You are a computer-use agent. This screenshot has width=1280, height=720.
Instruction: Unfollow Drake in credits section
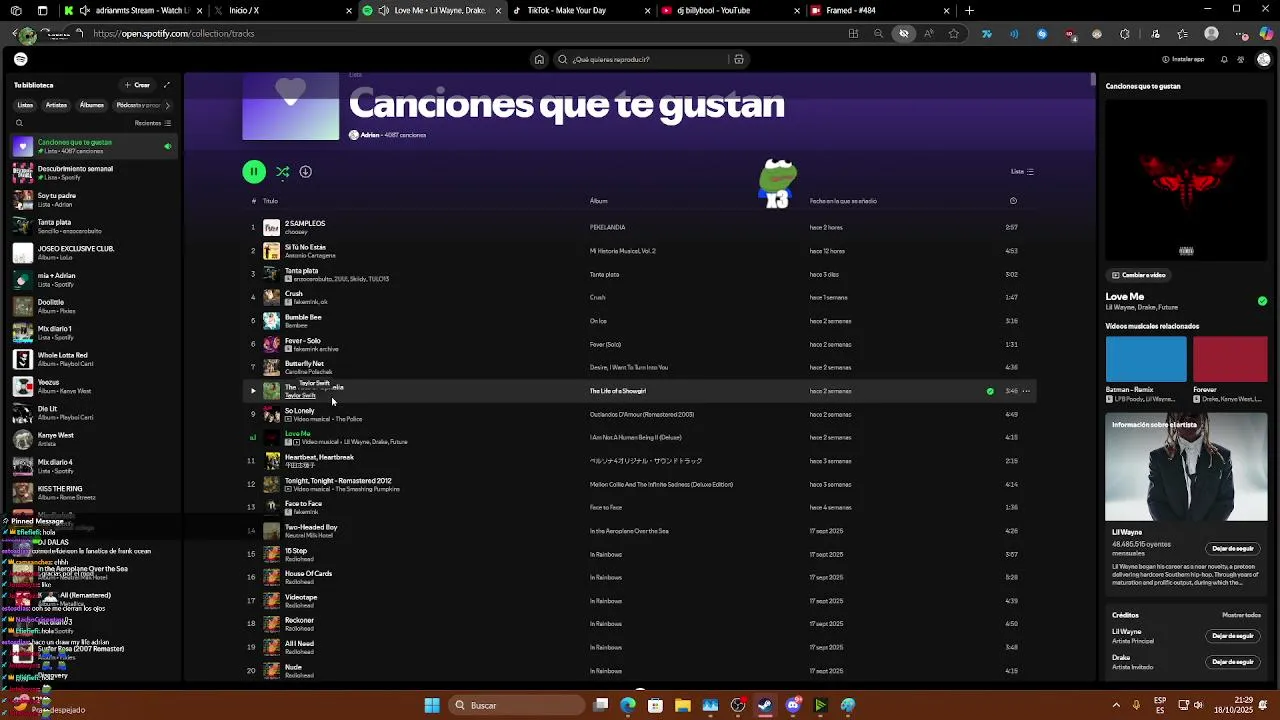tap(1232, 661)
